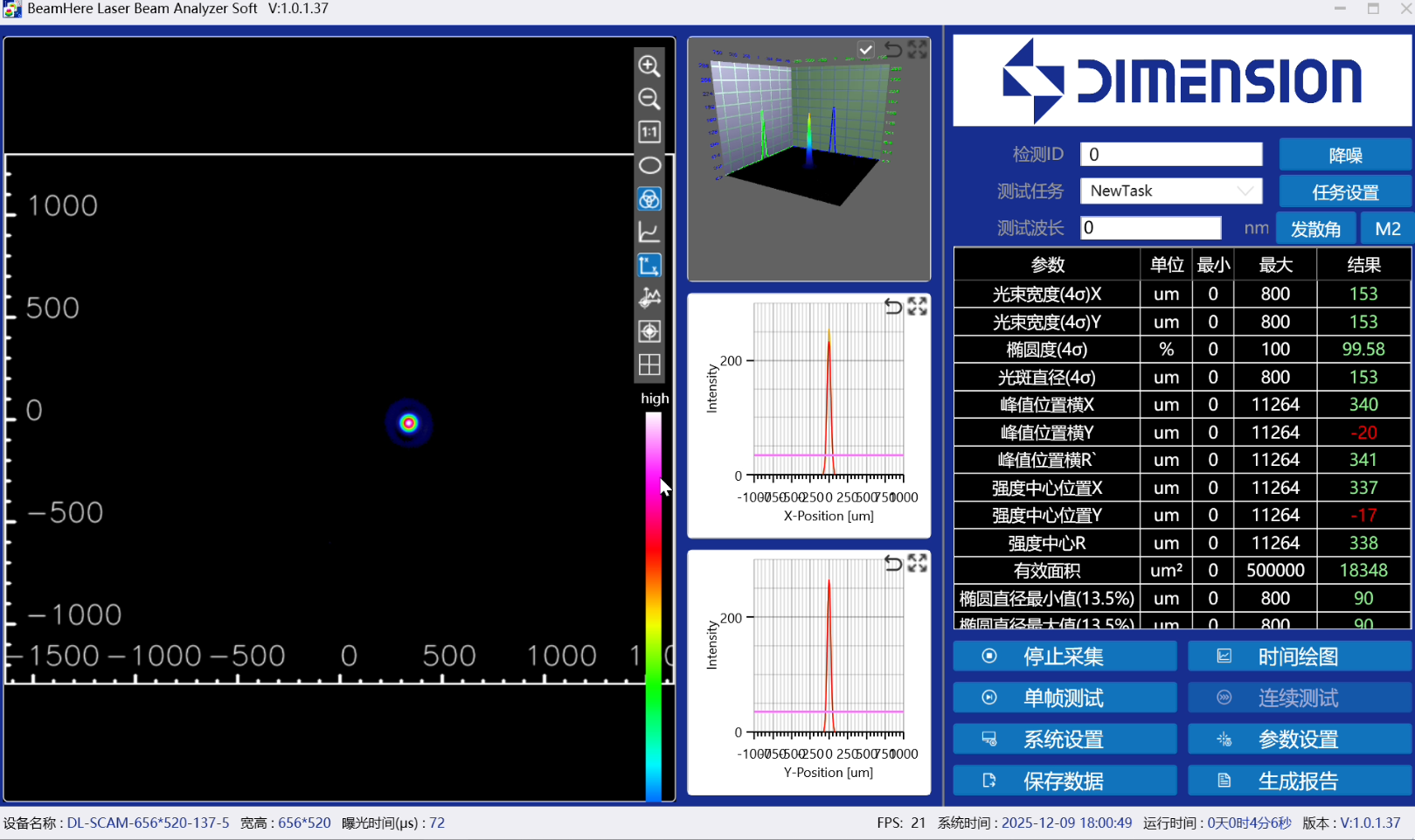
Task: Reset the Y-Position chart view
Action: (892, 563)
